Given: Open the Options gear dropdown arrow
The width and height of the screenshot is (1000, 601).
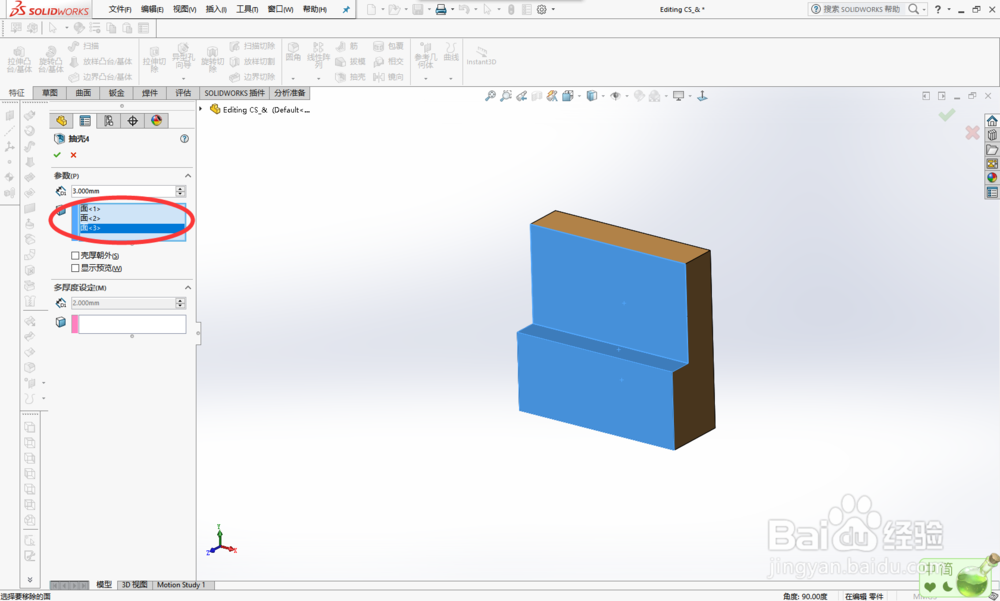Looking at the screenshot, I should coord(553,10).
